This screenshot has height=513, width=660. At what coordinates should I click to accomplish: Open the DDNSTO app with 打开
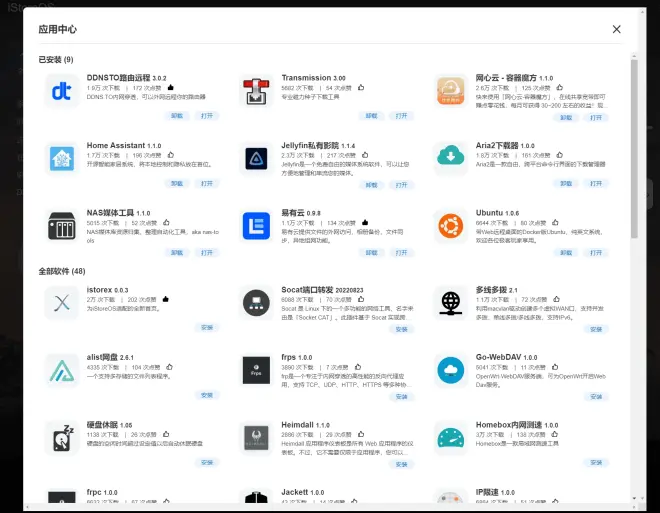pos(207,116)
